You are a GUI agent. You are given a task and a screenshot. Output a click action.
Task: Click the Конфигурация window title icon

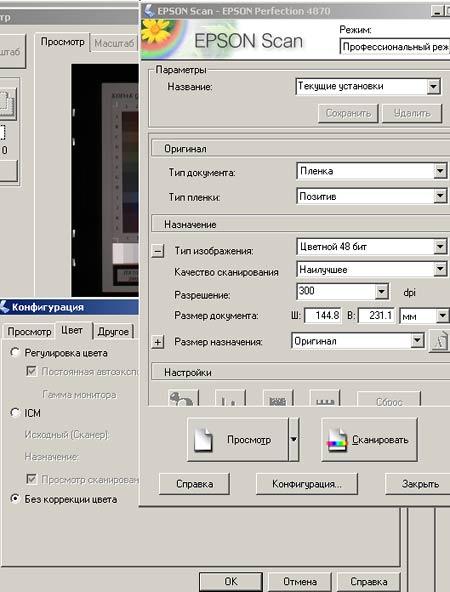(x=5, y=307)
